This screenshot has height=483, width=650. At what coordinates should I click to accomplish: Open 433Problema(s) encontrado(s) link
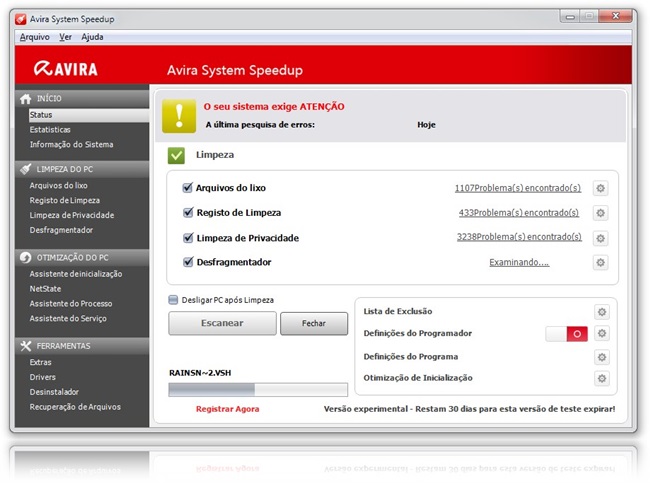519,213
